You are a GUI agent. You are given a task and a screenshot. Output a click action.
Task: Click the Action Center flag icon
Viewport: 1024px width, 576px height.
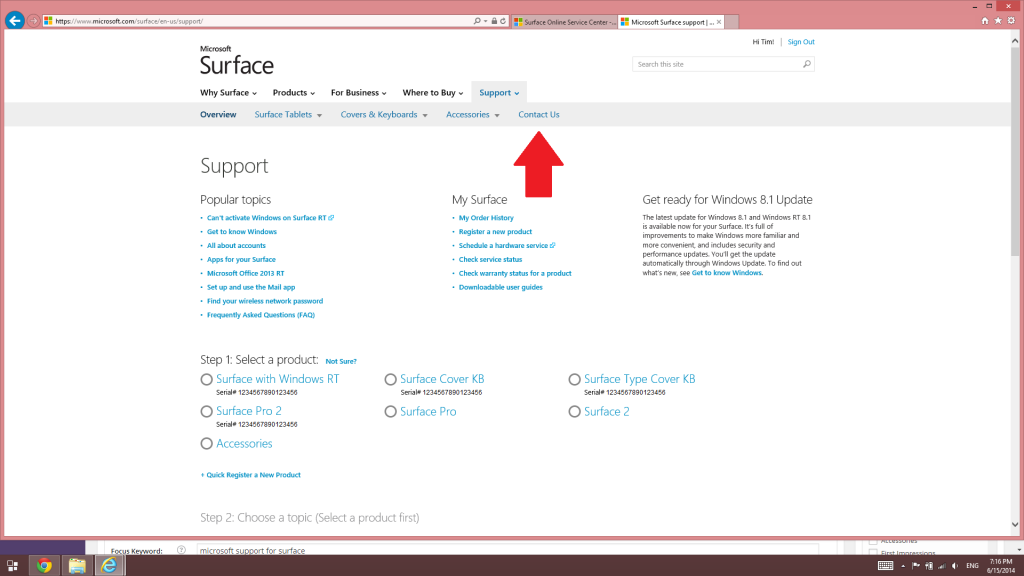916,566
